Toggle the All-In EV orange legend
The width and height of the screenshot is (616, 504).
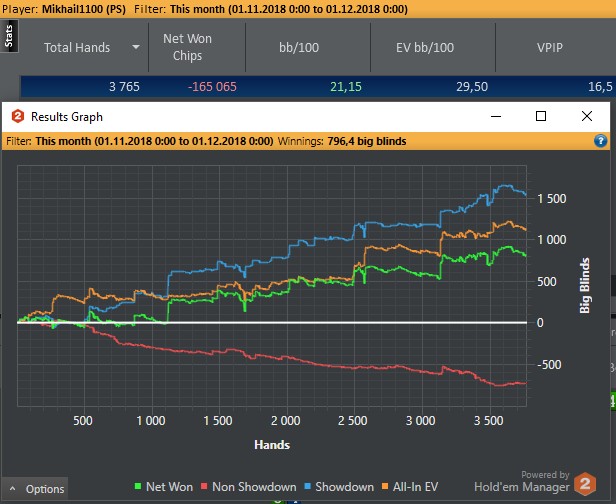pyautogui.click(x=410, y=487)
